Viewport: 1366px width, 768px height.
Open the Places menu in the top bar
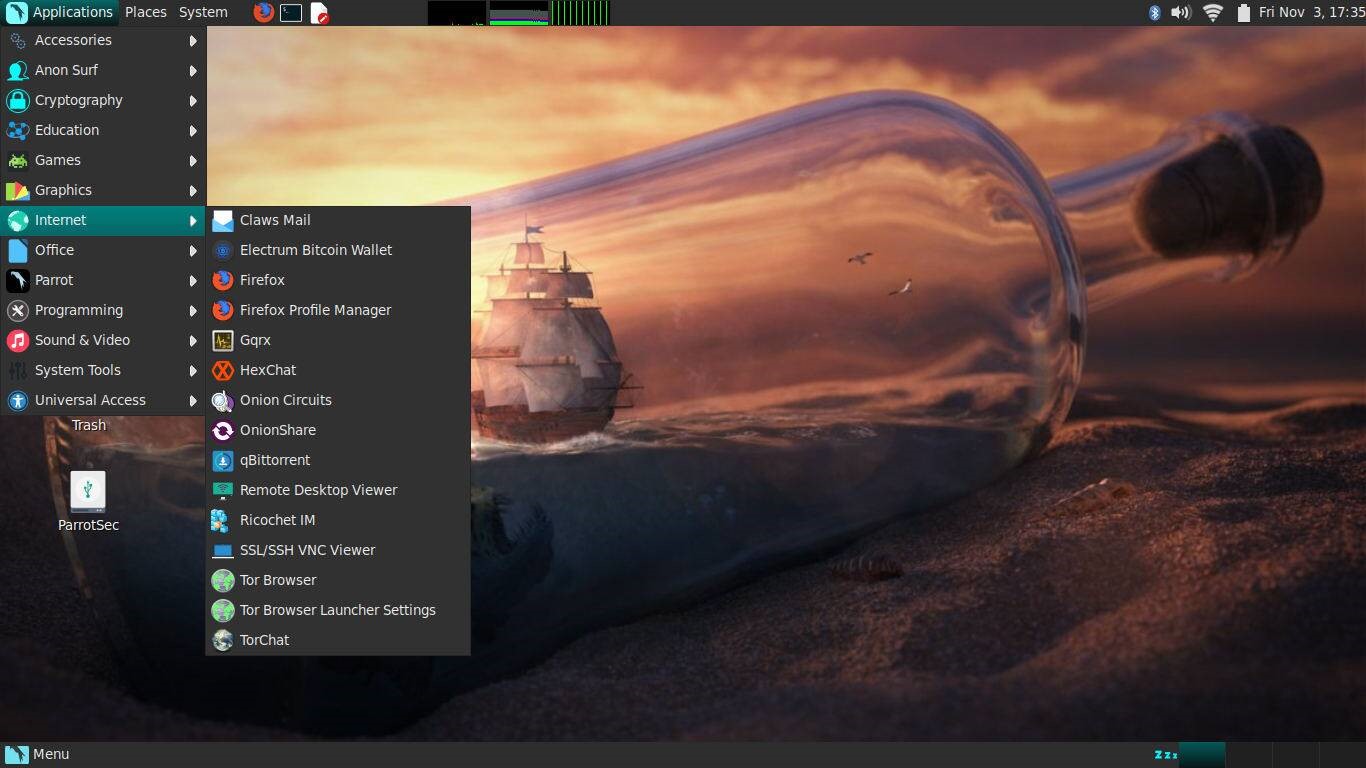(146, 12)
